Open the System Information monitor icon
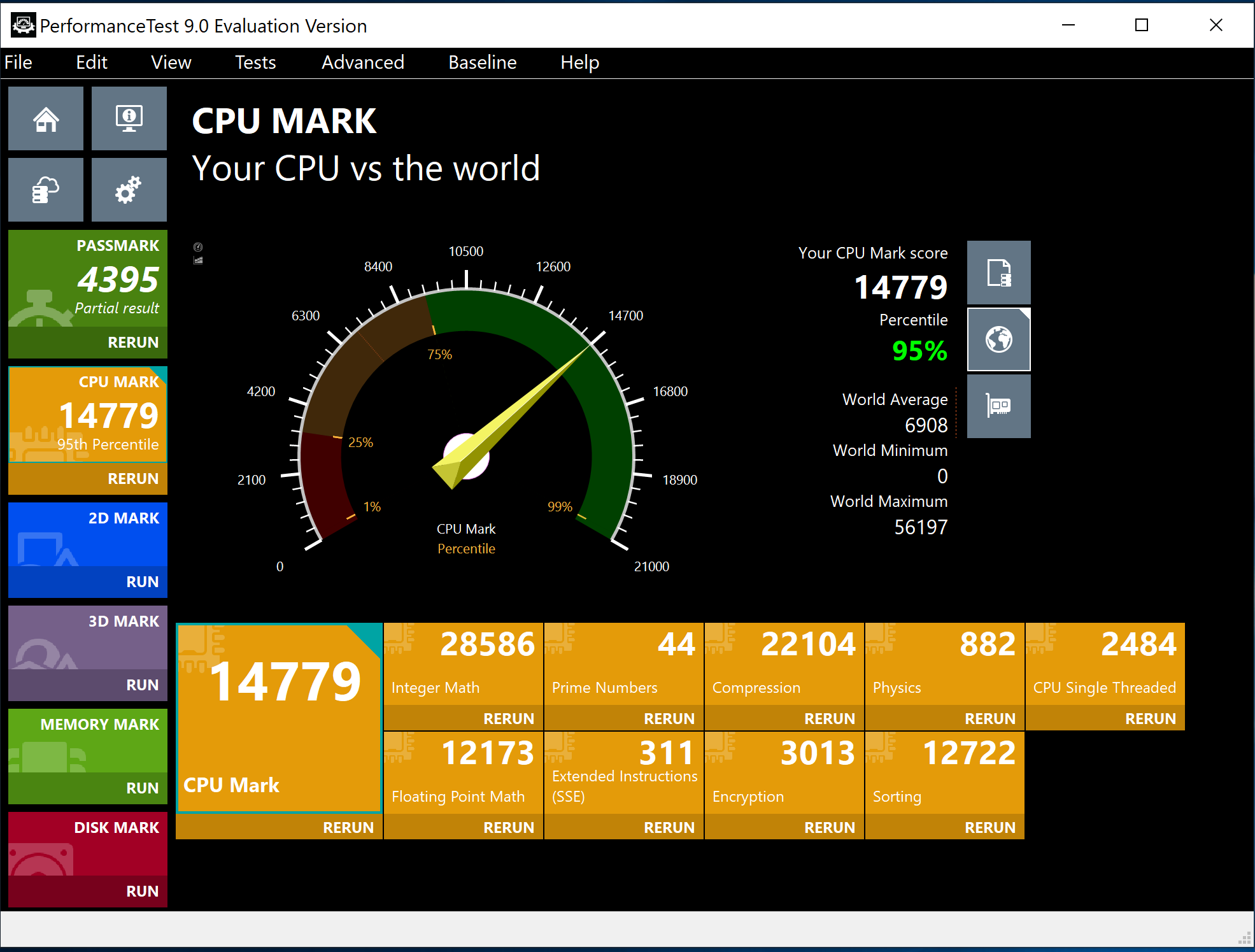Viewport: 1255px width, 952px height. pyautogui.click(x=129, y=119)
